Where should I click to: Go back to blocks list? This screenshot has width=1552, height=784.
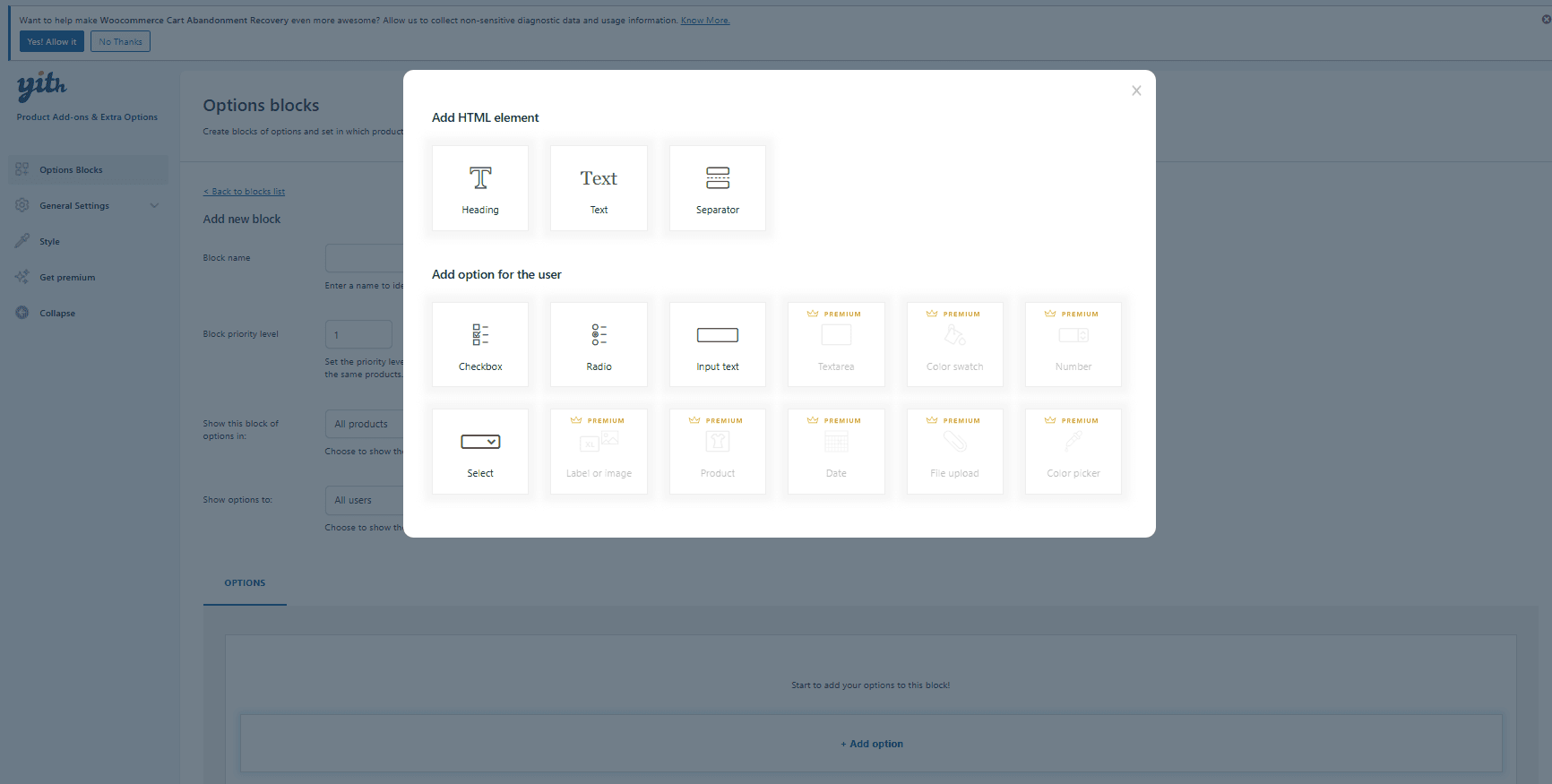244,192
